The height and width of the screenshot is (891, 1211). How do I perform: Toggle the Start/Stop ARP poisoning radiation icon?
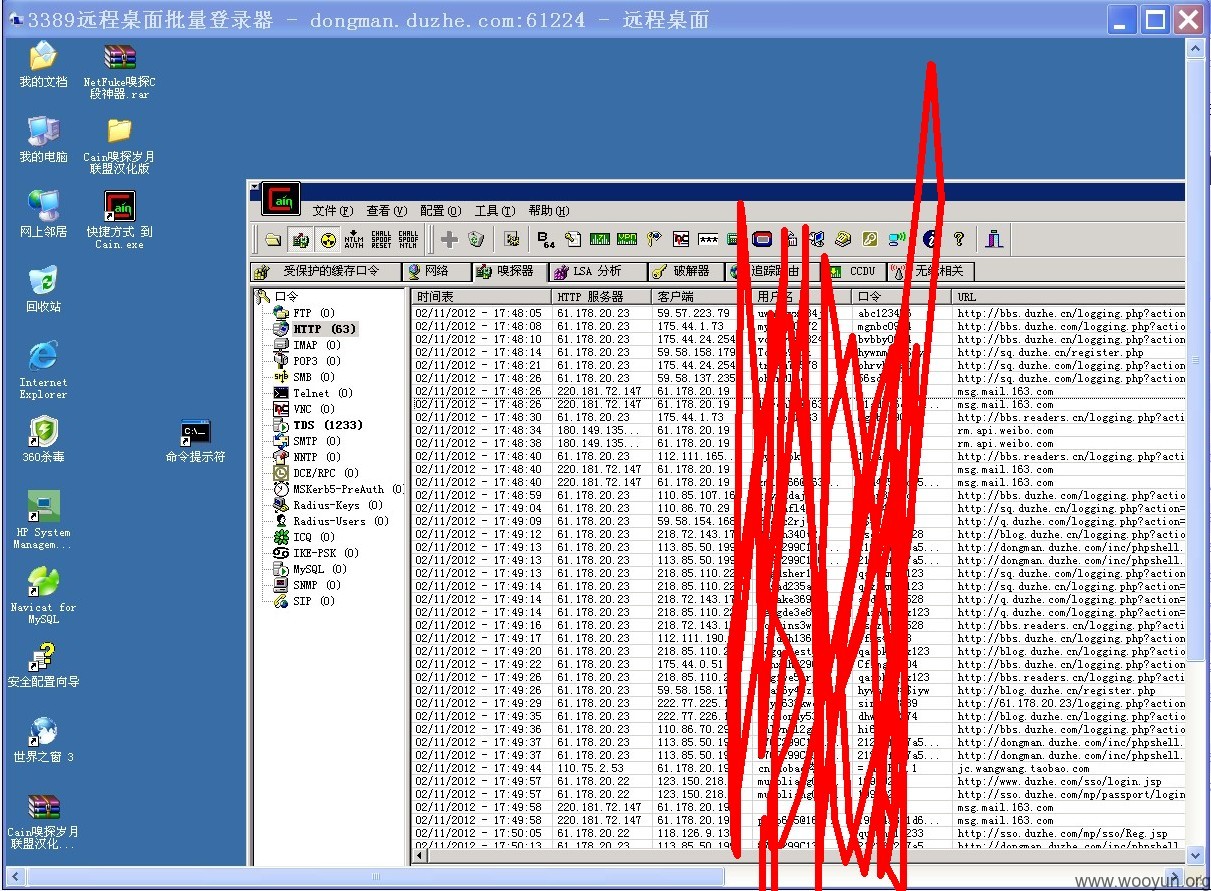pyautogui.click(x=327, y=239)
